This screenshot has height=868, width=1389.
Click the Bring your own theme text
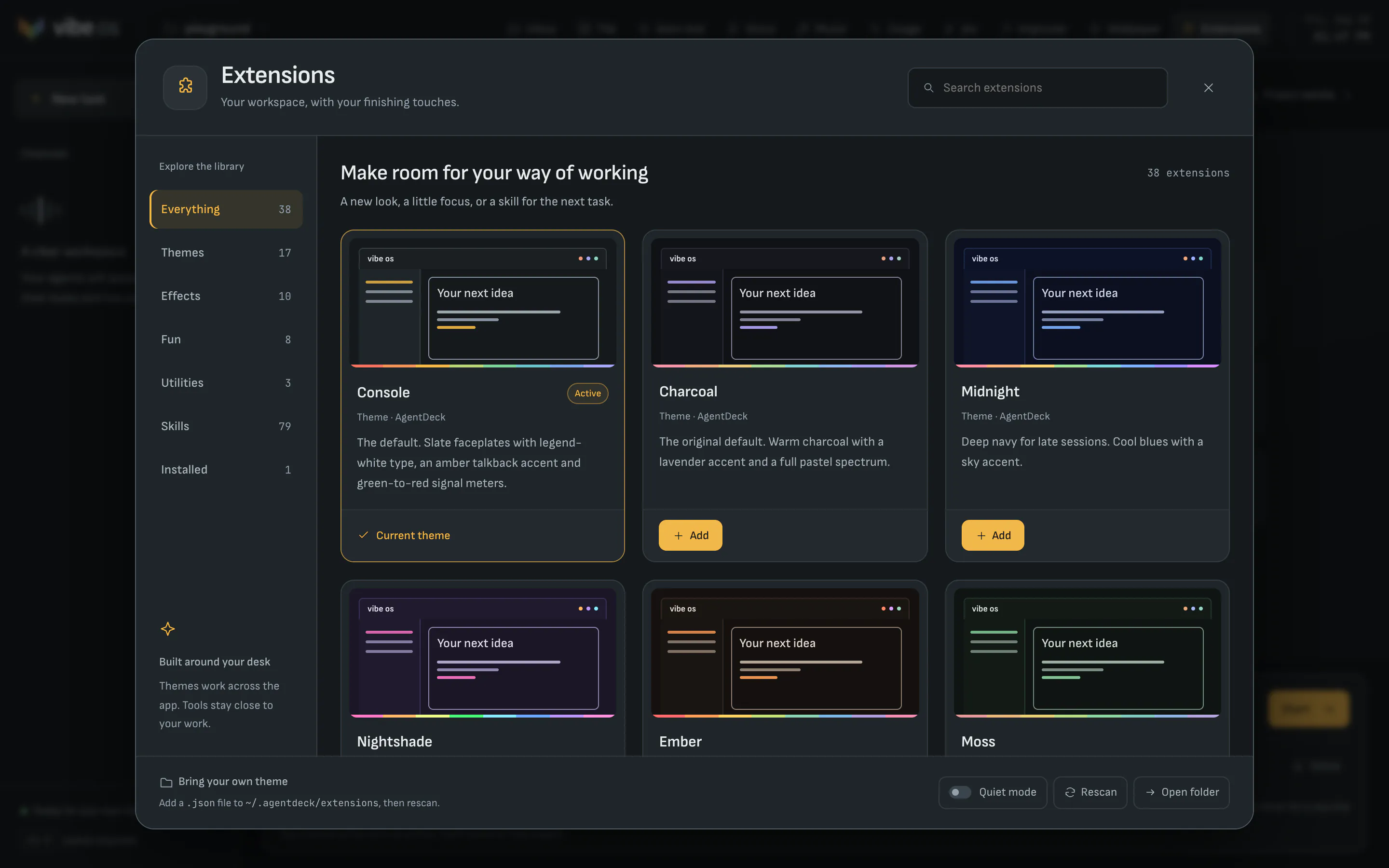[x=232, y=781]
